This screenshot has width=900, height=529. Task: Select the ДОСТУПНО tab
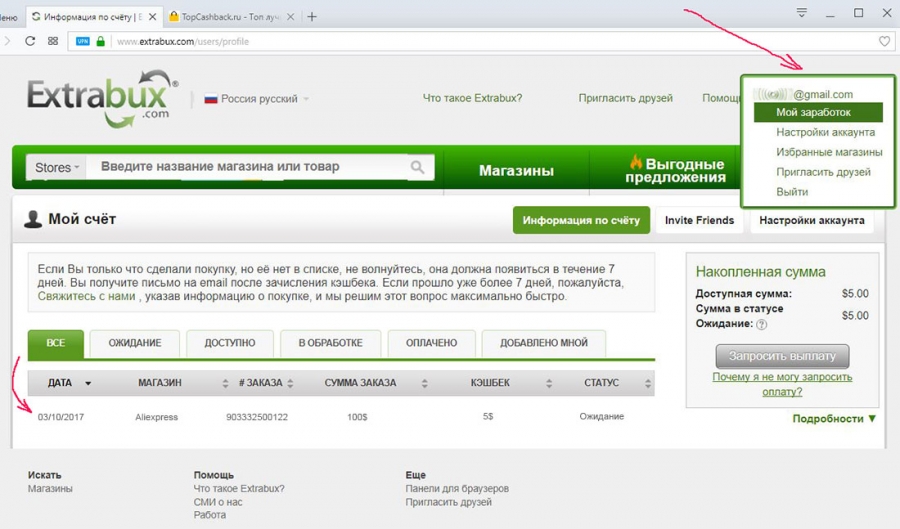(230, 343)
